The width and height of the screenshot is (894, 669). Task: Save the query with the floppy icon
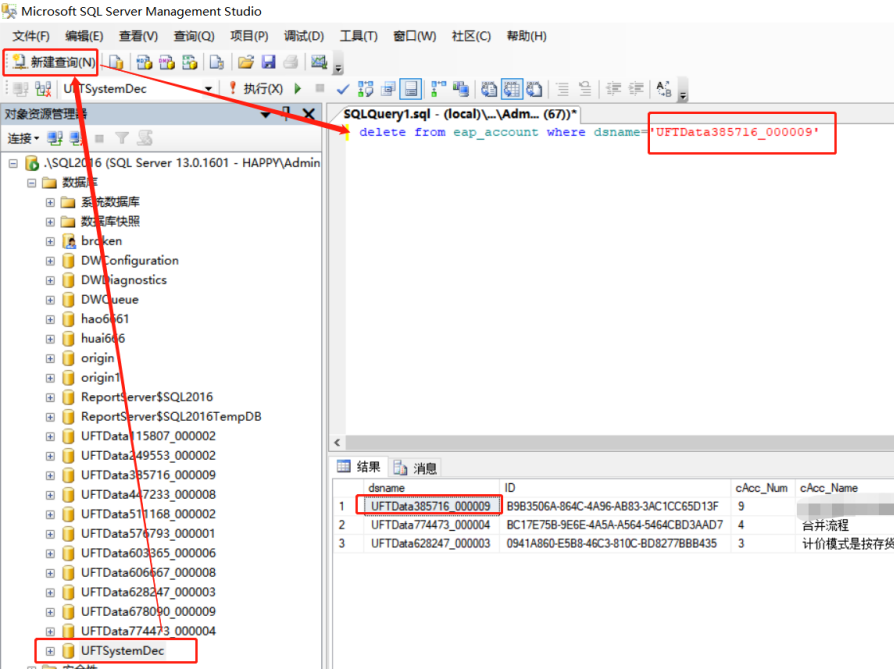(269, 62)
